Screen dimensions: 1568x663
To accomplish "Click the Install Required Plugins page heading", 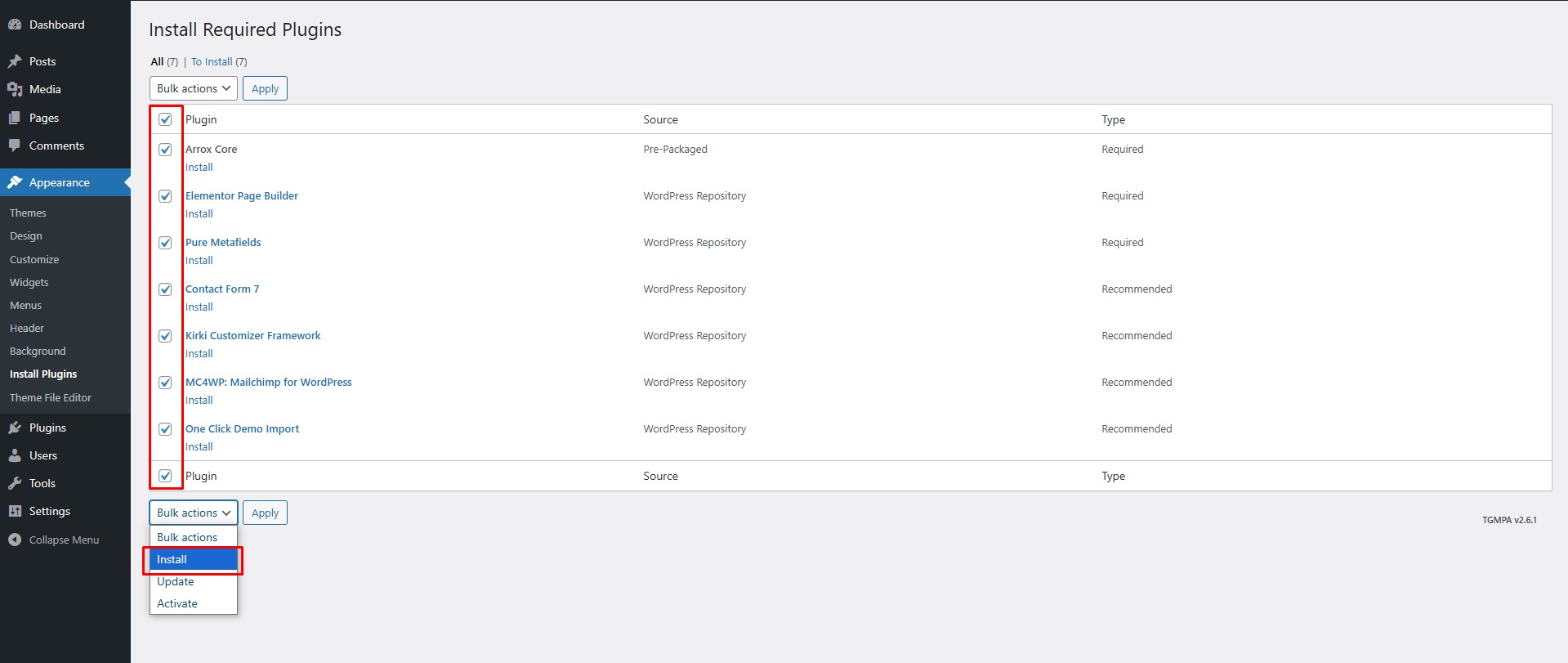I will (245, 29).
